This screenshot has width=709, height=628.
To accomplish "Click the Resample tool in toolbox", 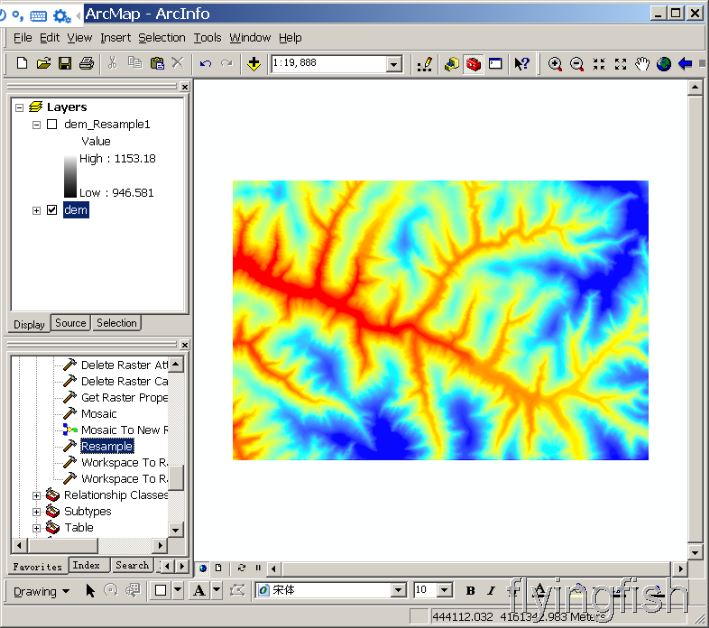I will pos(106,446).
